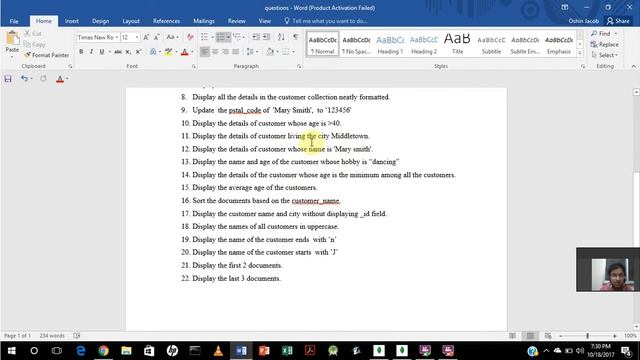Toggle Italic formatting
This screenshot has height=360, width=640.
tap(91, 52)
